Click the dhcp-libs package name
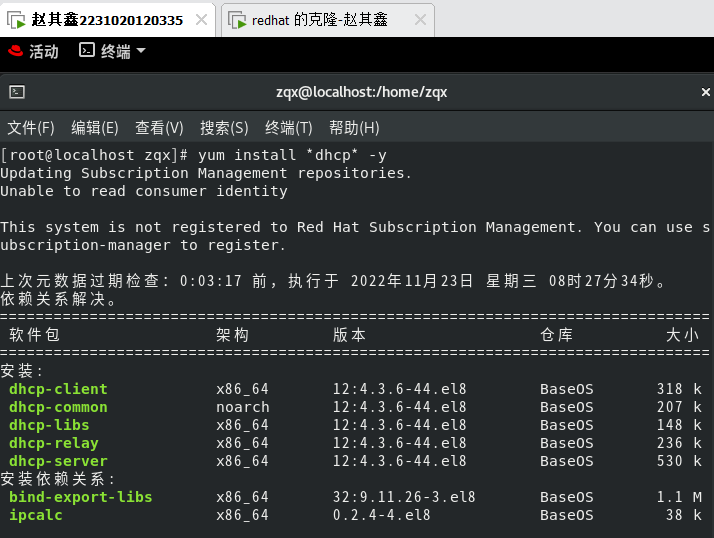 pos(49,425)
